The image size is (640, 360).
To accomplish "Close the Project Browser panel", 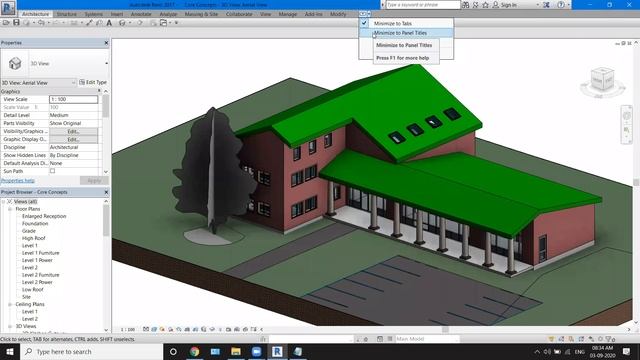I will pos(107,192).
